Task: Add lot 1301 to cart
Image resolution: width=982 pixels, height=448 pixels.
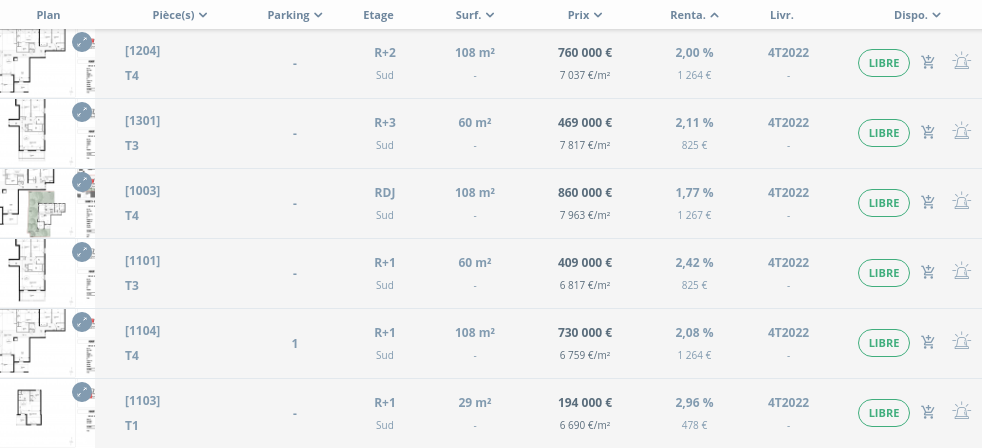Action: click(929, 133)
